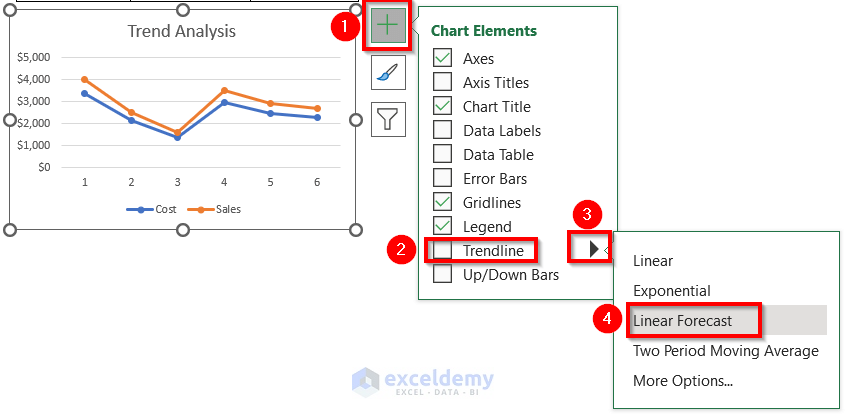Turn on Error Bars checkbox

pyautogui.click(x=442, y=179)
